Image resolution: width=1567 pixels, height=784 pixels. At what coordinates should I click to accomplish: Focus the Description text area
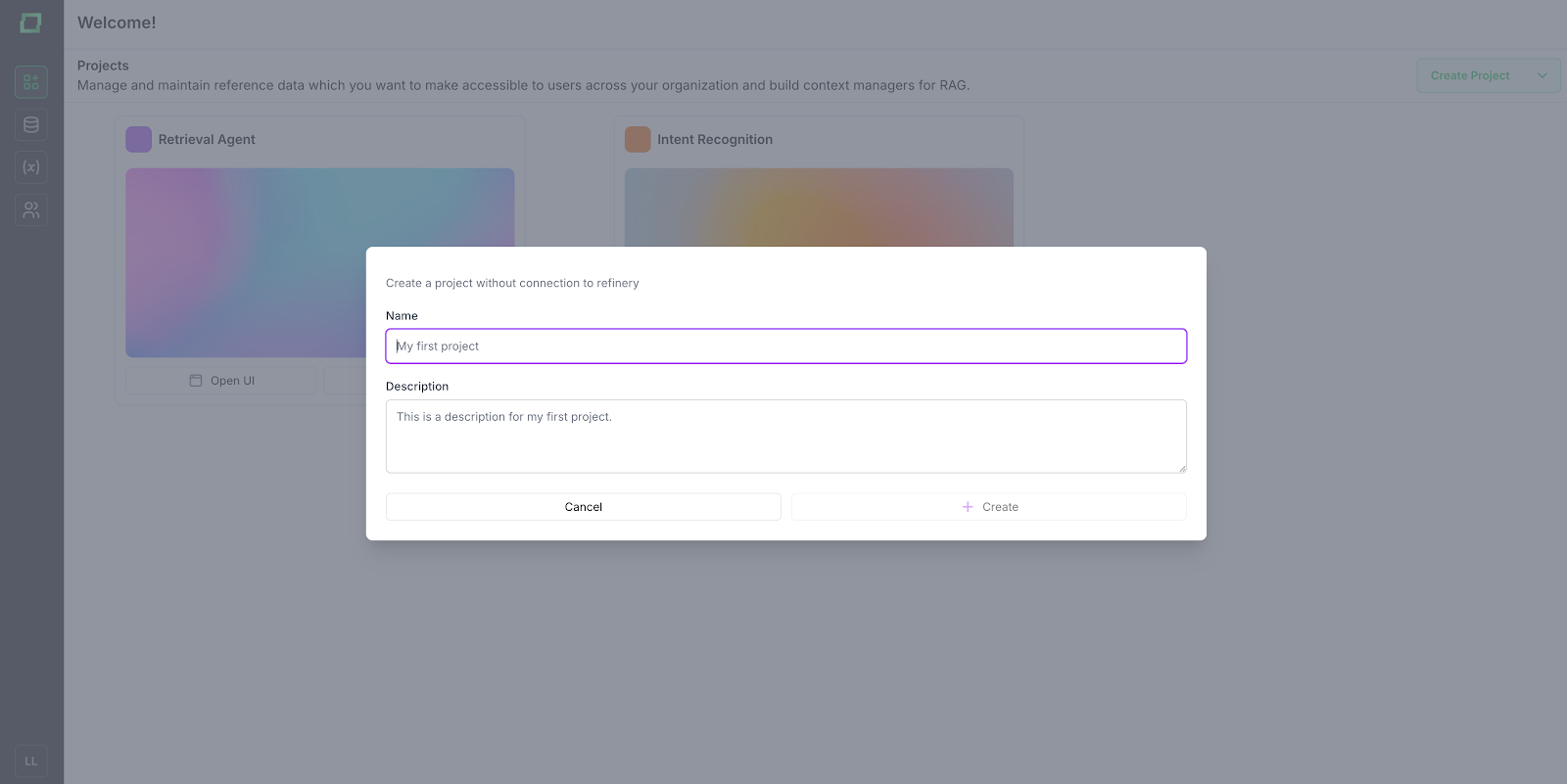click(786, 437)
